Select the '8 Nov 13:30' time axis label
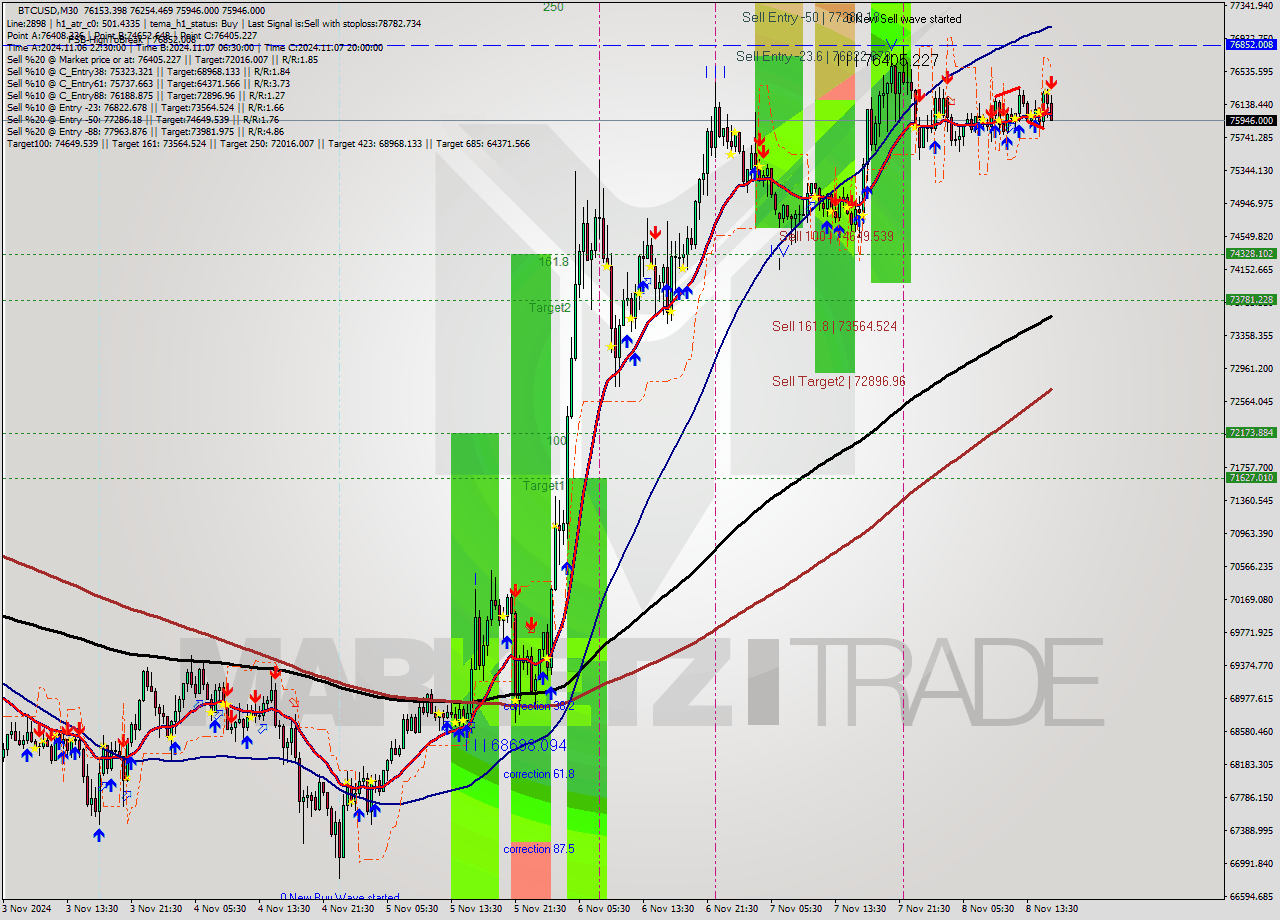Image resolution: width=1280 pixels, height=920 pixels. 1052,909
